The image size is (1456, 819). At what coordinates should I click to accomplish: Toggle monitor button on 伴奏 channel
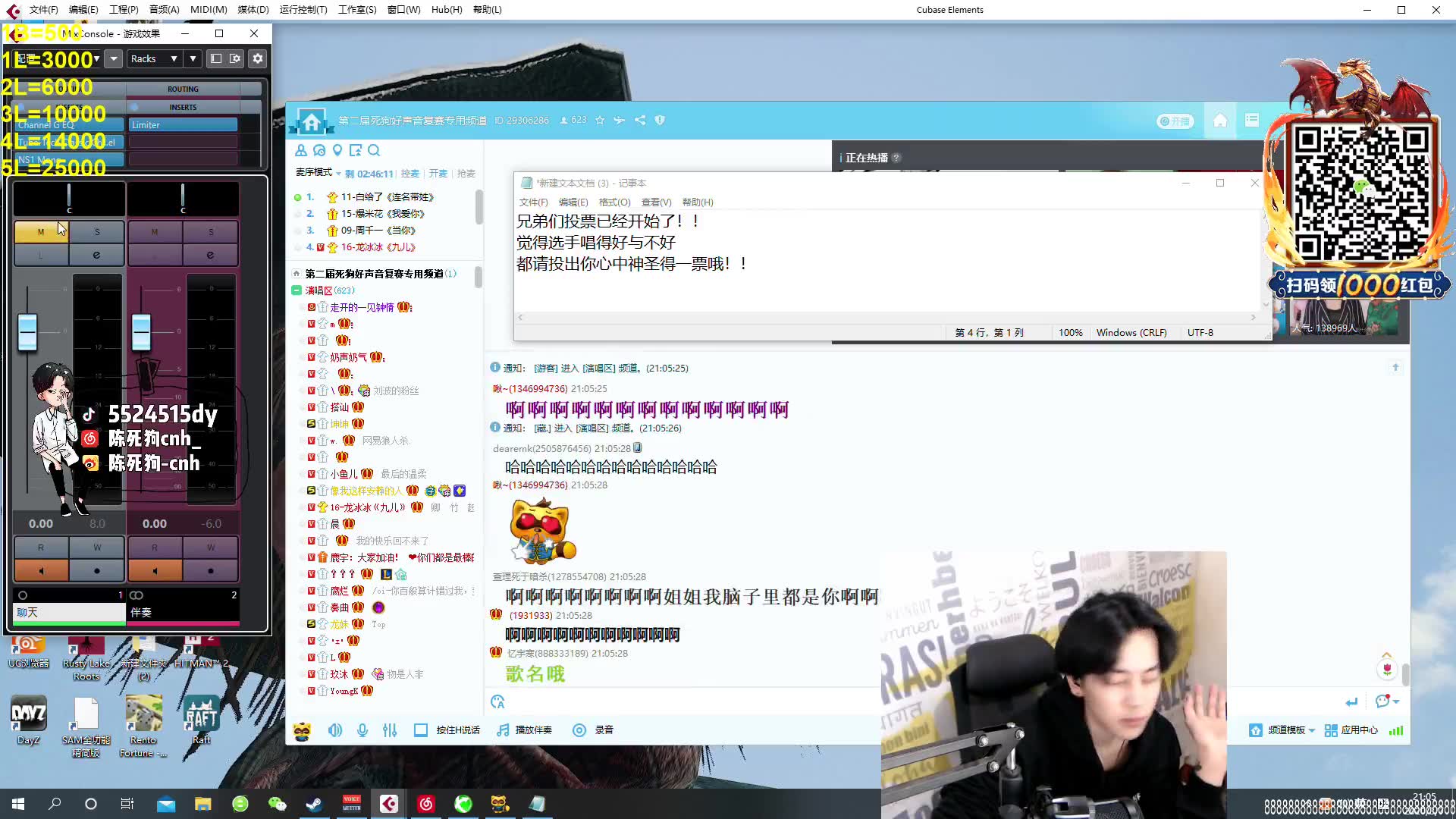point(155,570)
